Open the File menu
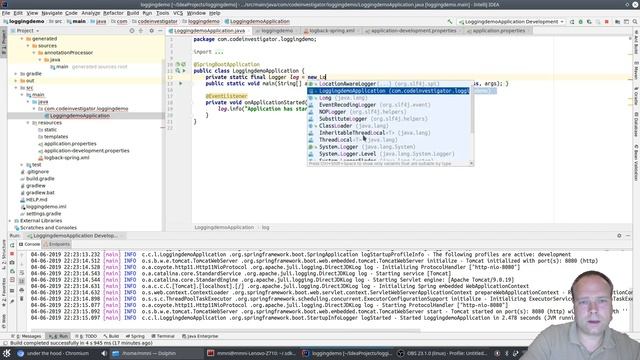640x360 pixels. click(6, 13)
